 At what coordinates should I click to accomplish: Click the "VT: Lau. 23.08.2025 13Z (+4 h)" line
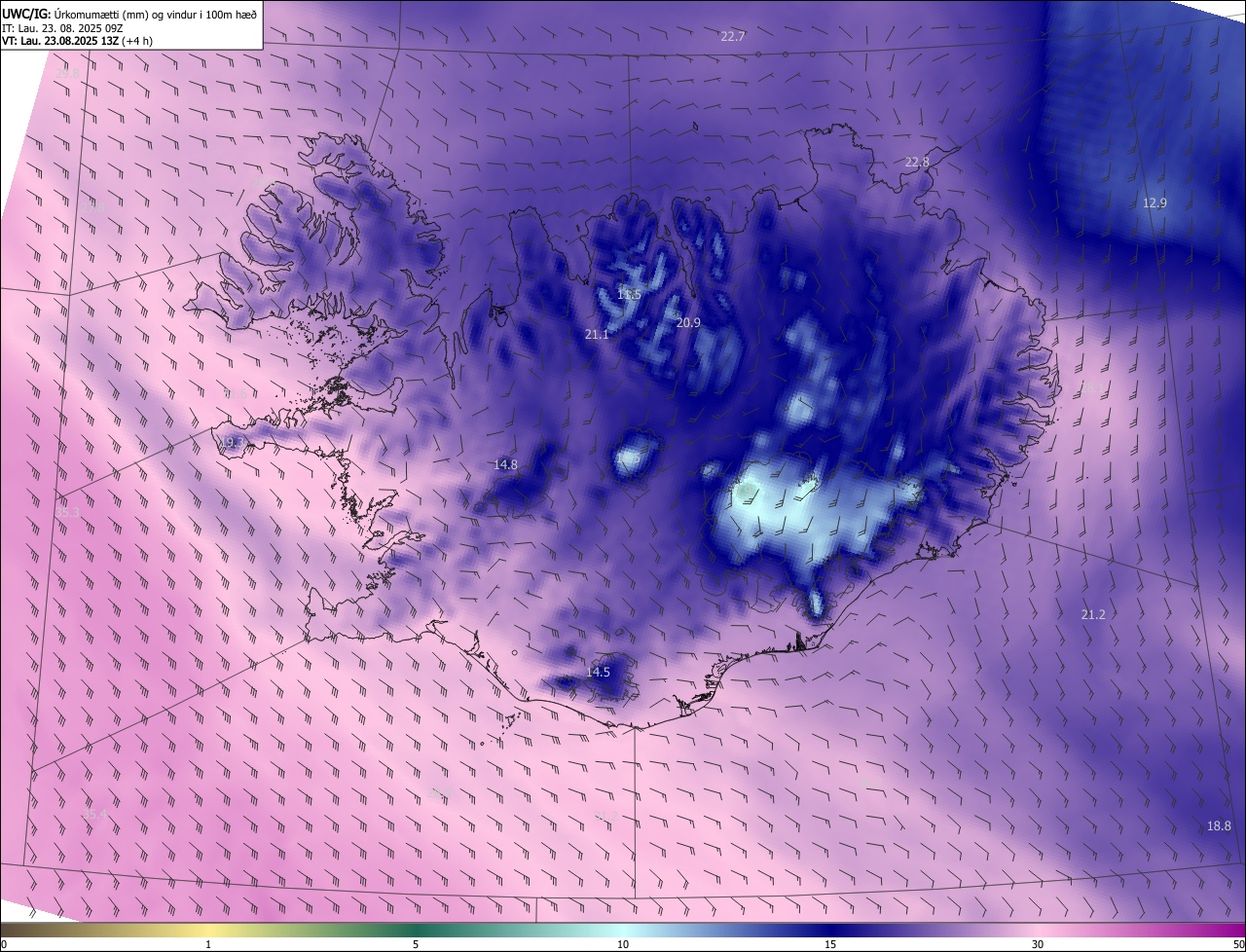pyautogui.click(x=77, y=41)
